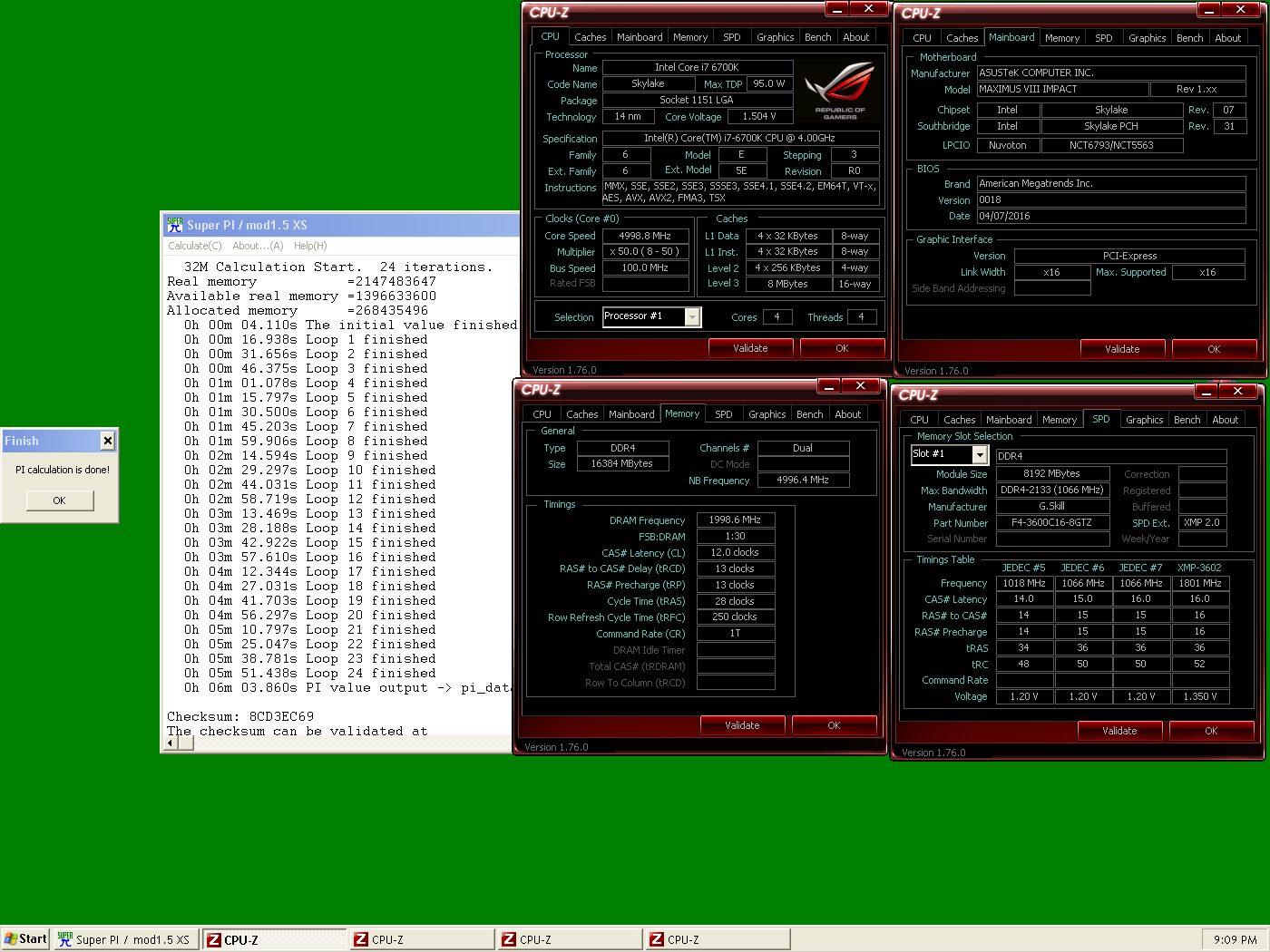1270x952 pixels.
Task: Click the XMP-3602 column header
Action: (x=1199, y=568)
